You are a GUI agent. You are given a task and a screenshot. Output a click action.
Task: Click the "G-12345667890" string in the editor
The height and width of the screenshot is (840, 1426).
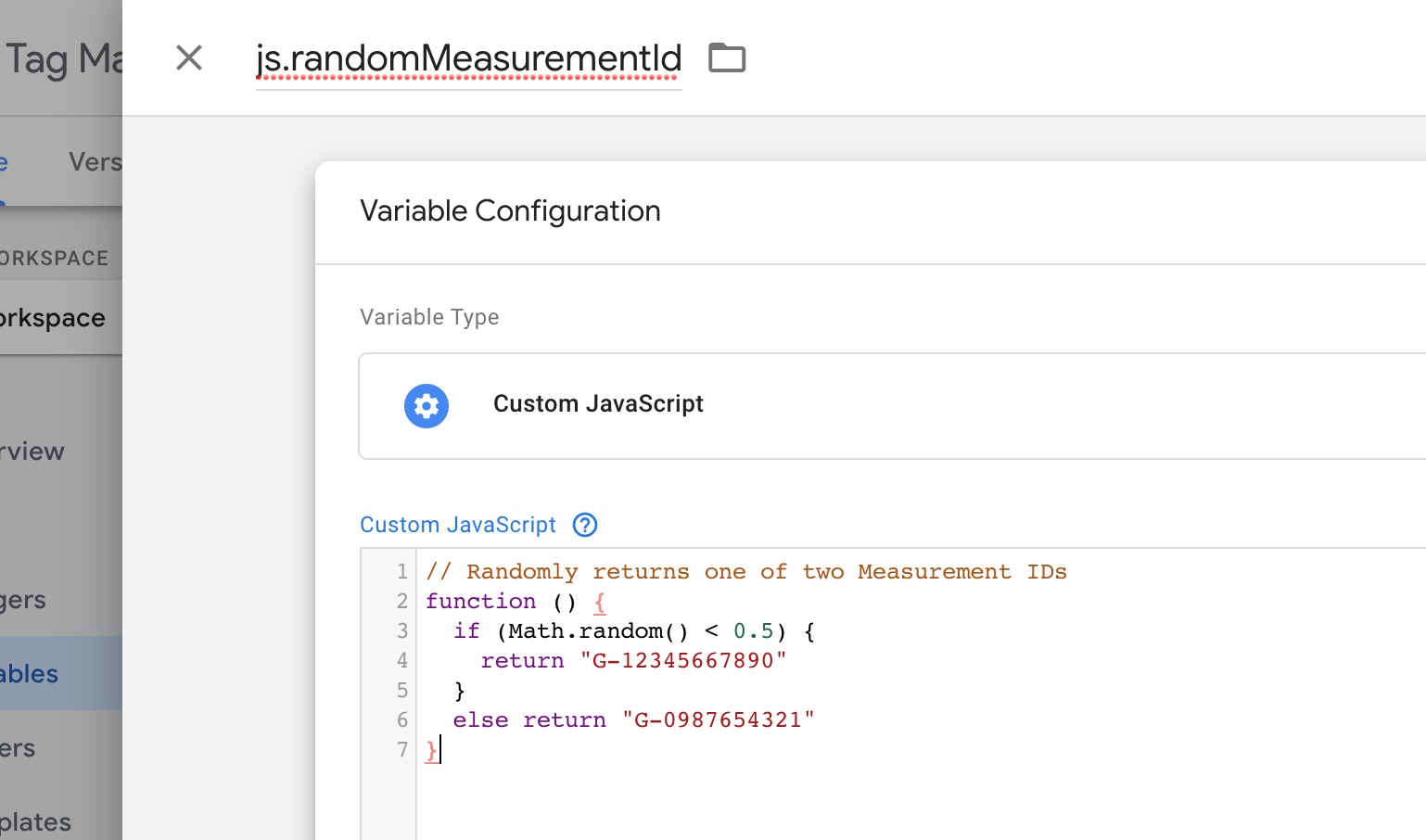[683, 661]
